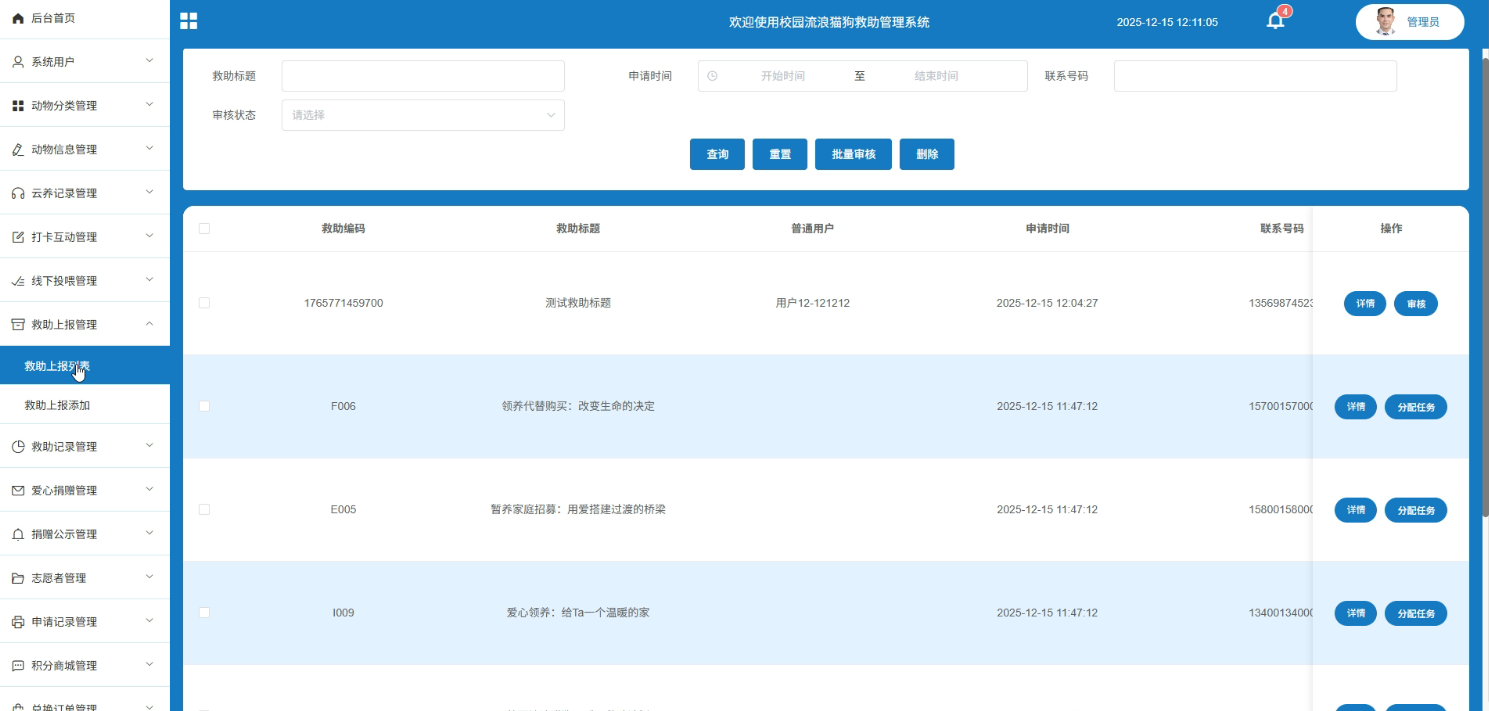
Task: Open the 积分商城管理 menu
Action: tap(85, 665)
